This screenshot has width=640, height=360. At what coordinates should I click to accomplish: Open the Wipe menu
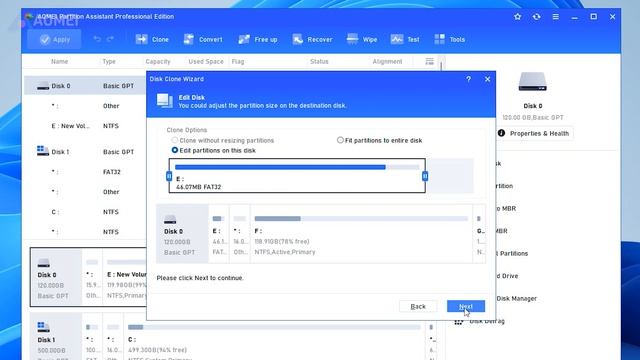pos(362,40)
